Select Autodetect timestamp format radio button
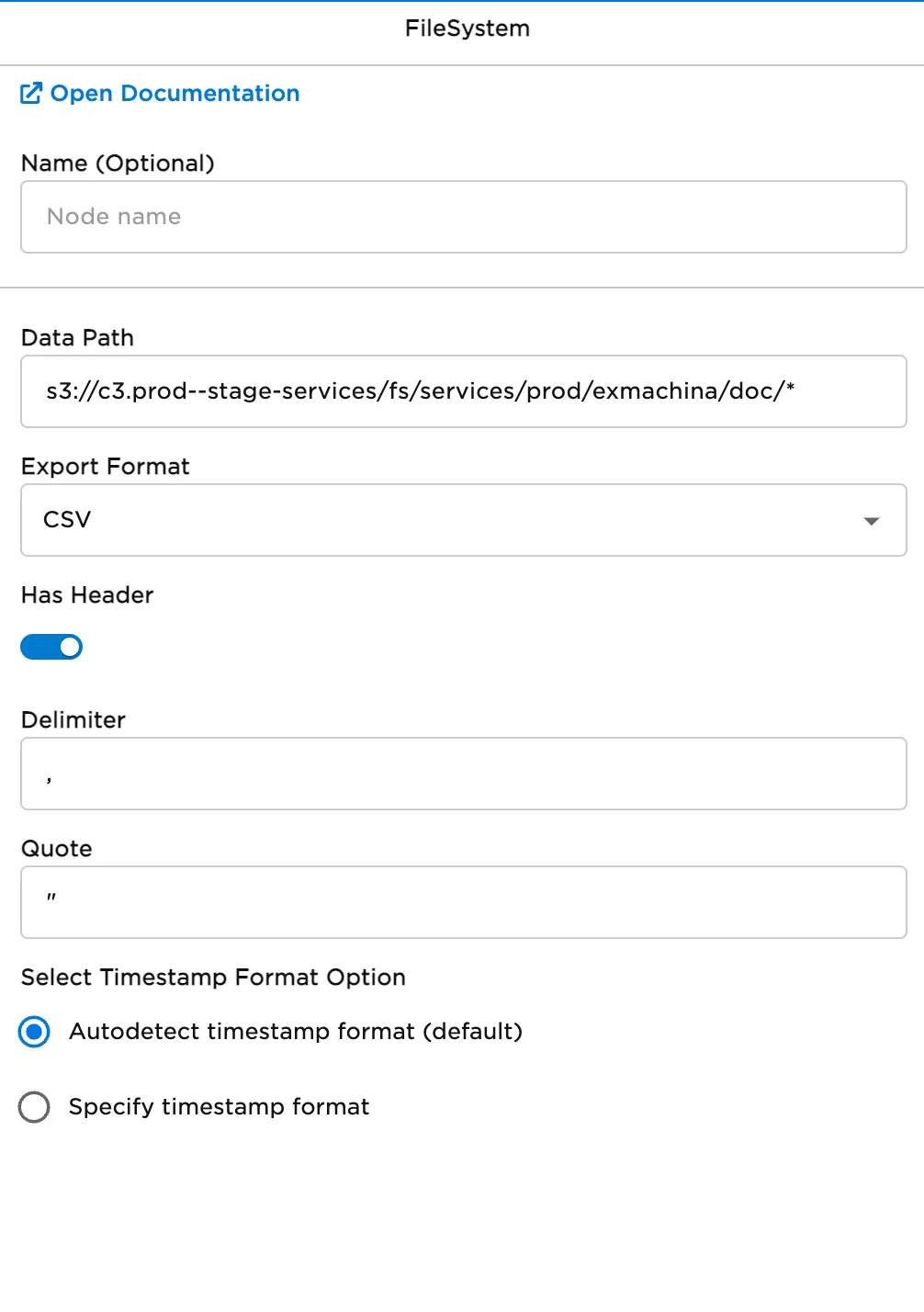The width and height of the screenshot is (924, 1312). [34, 1032]
